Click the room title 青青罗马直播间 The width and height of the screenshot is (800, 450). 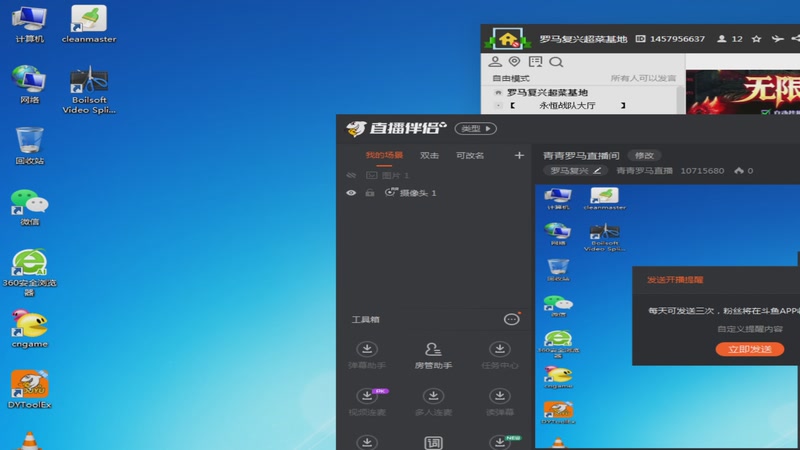pyautogui.click(x=581, y=155)
